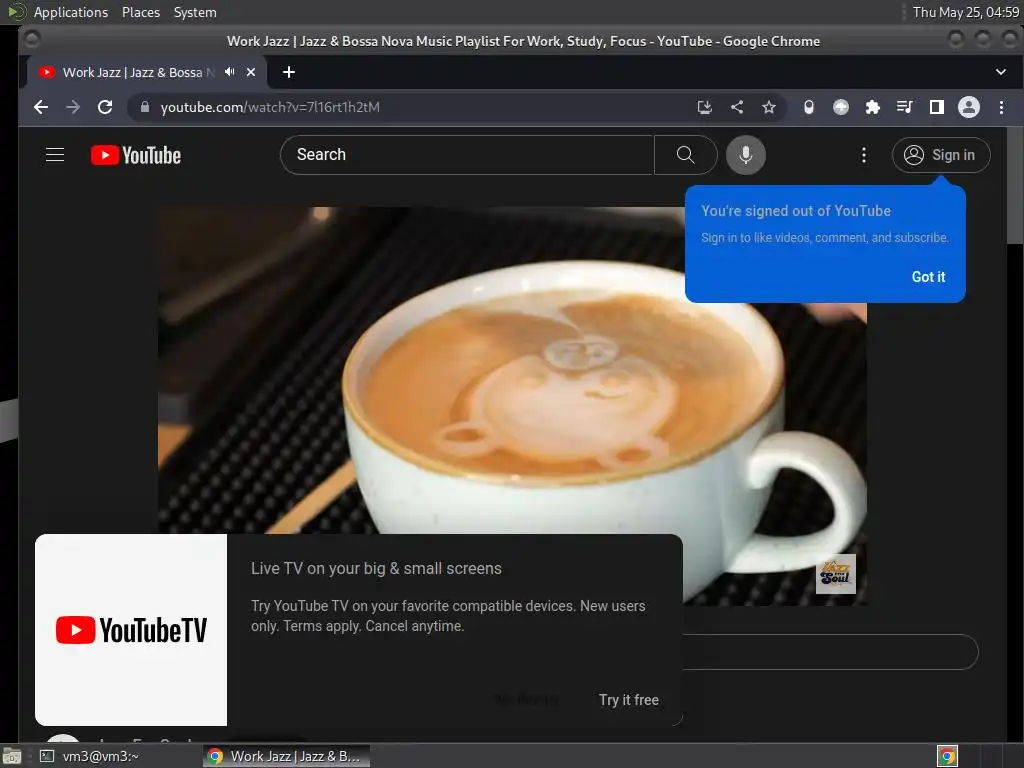
Task: Open System menu
Action: (195, 12)
